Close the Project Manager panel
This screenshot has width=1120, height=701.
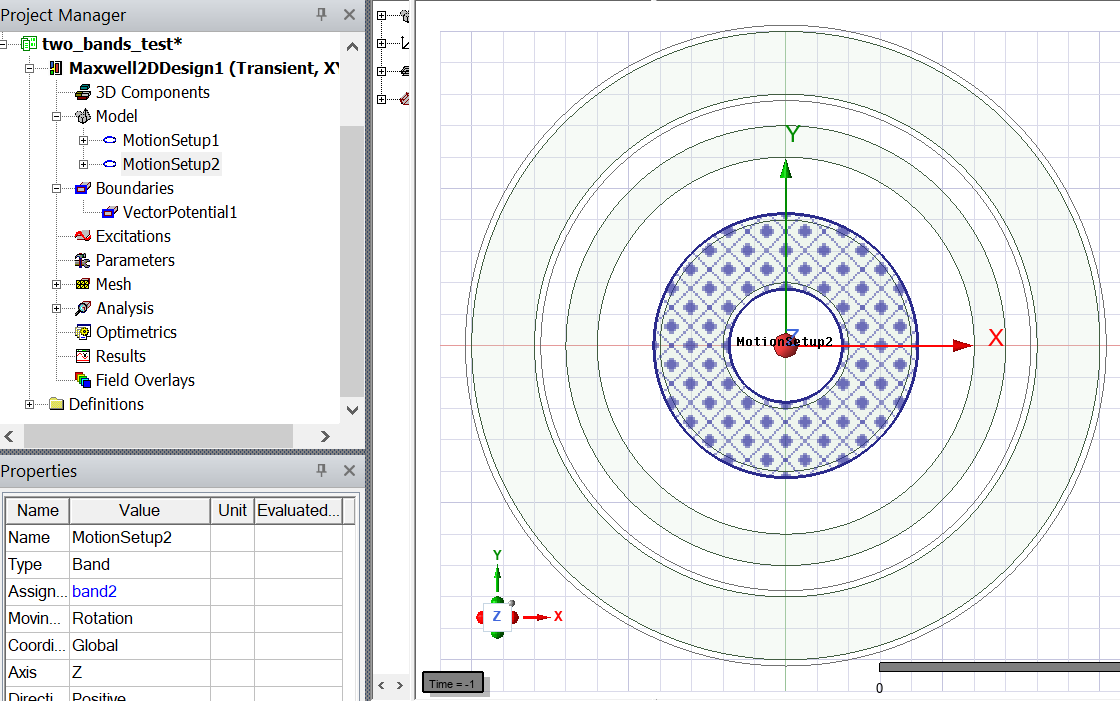pos(349,14)
